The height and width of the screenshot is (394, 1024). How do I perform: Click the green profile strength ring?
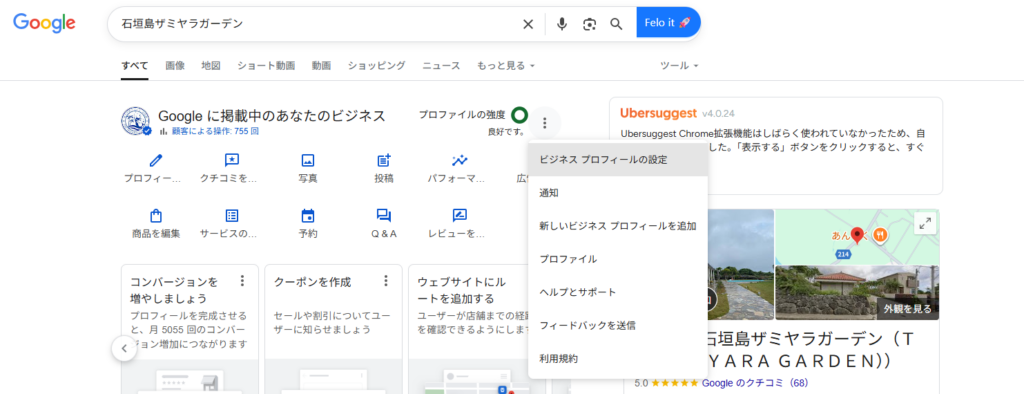tap(519, 115)
